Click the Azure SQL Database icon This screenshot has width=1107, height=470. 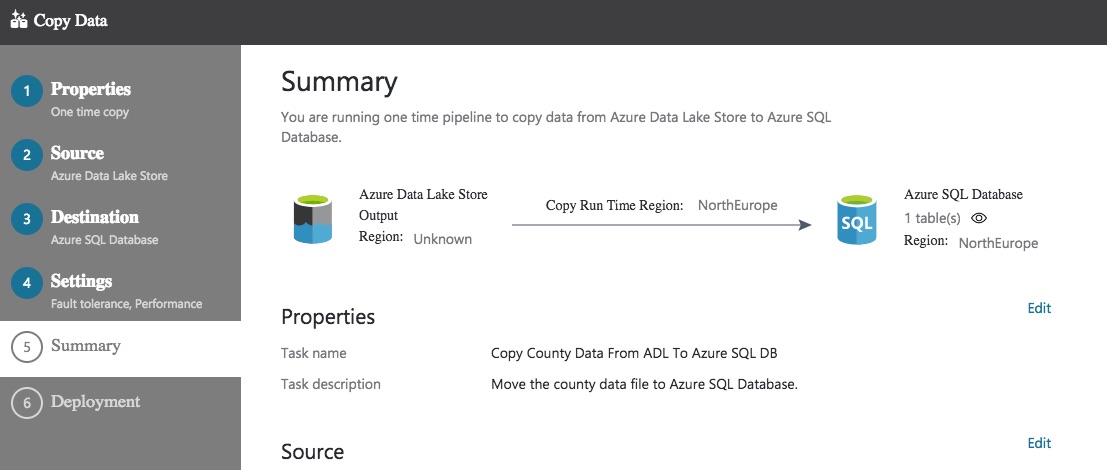(x=856, y=220)
